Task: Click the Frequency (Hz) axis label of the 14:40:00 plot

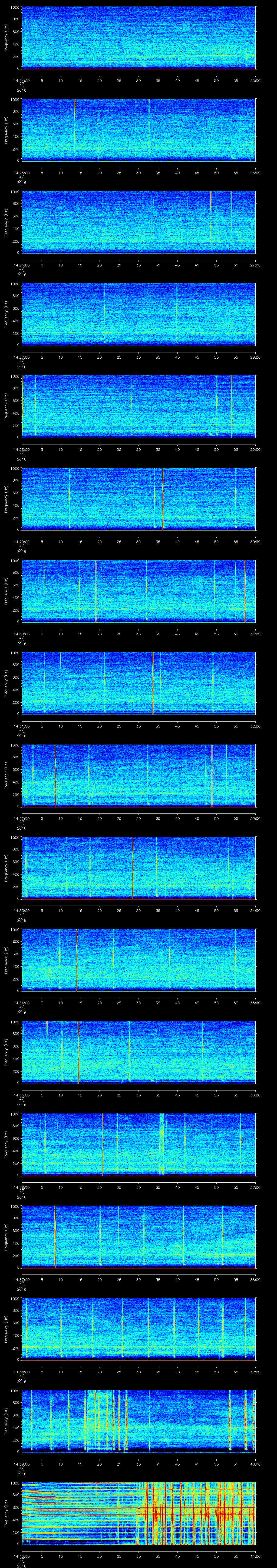Action: pos(6,1513)
